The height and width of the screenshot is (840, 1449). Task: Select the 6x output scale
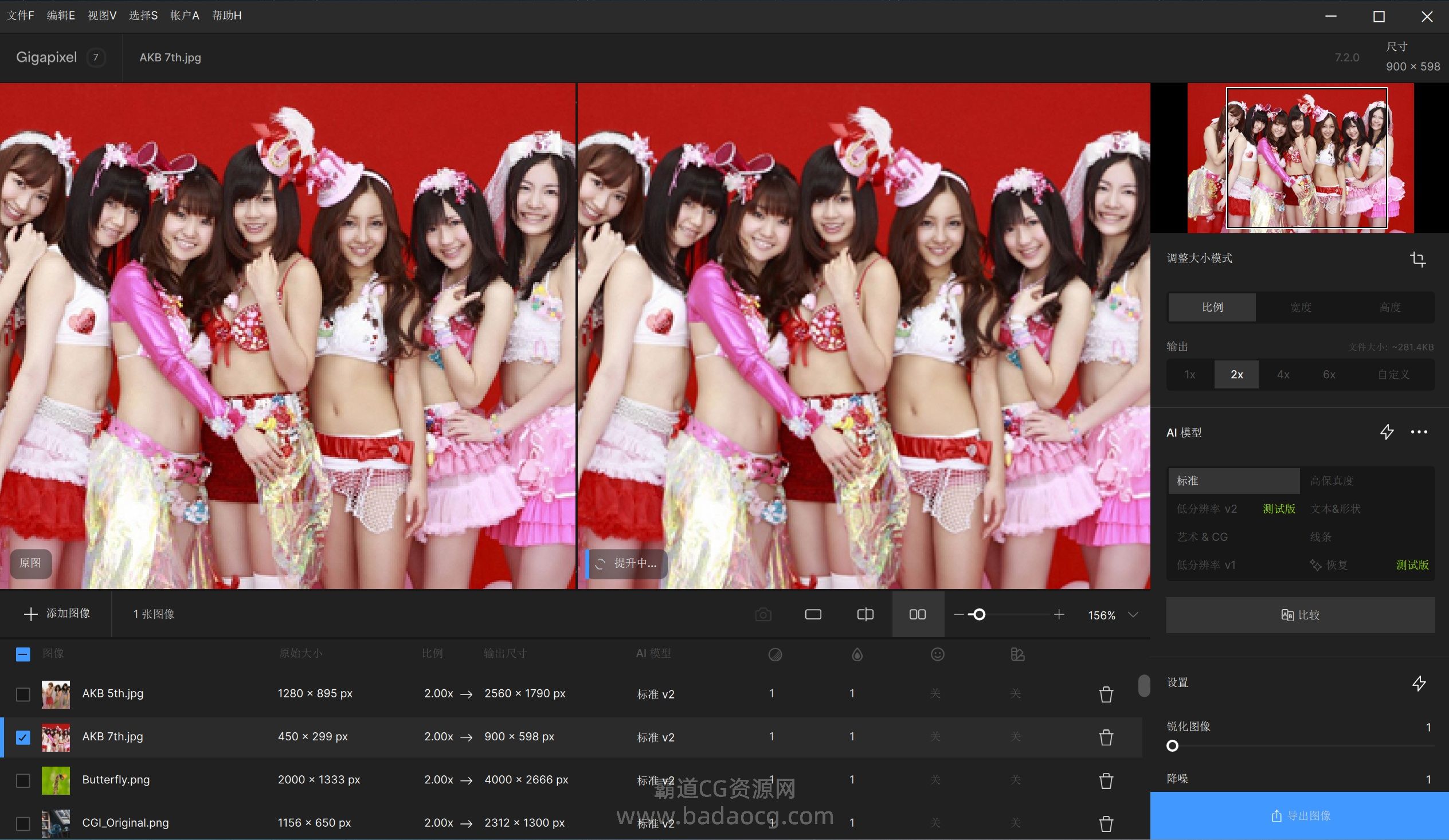pyautogui.click(x=1329, y=374)
